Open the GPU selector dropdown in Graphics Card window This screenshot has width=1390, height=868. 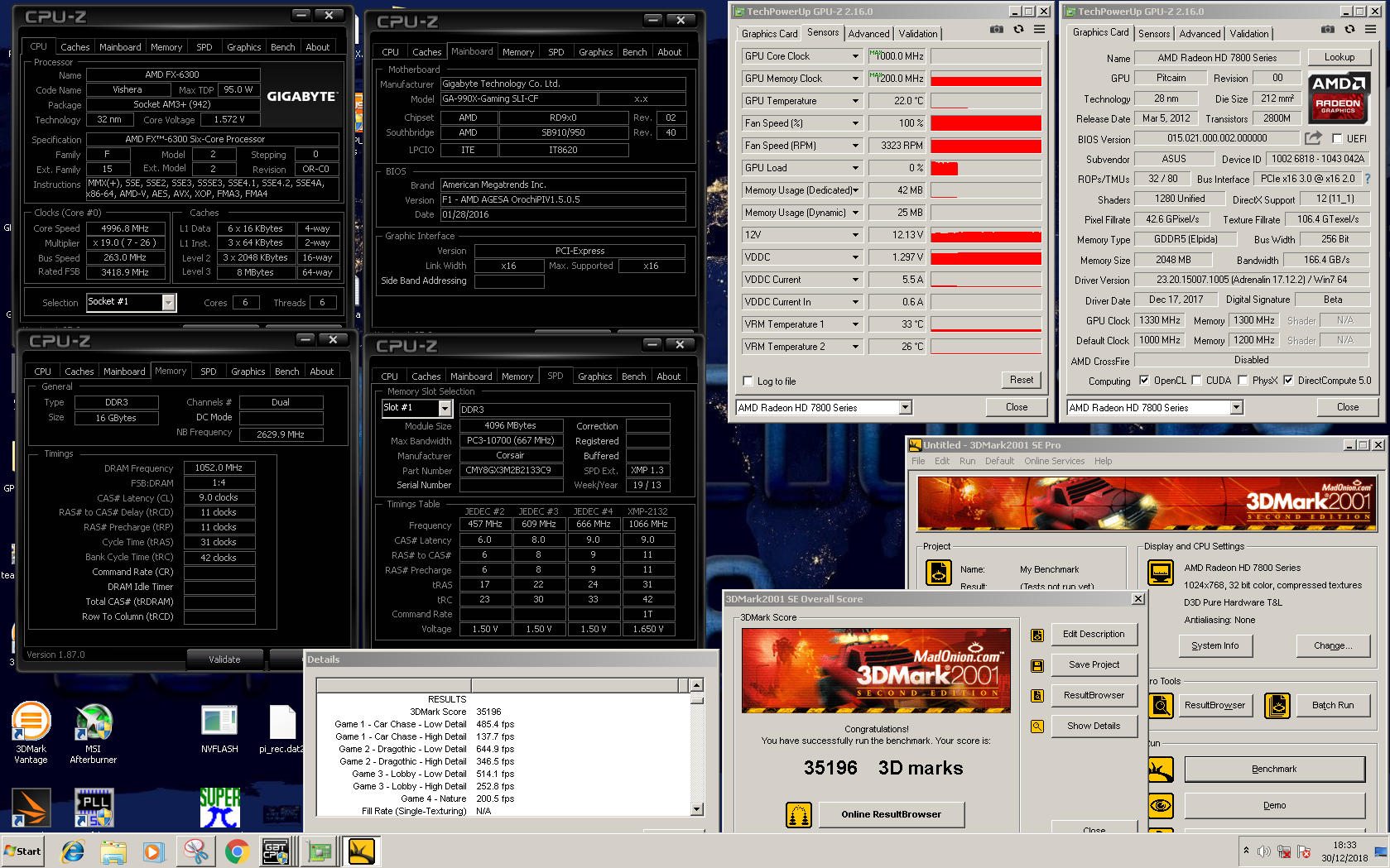tap(1236, 407)
